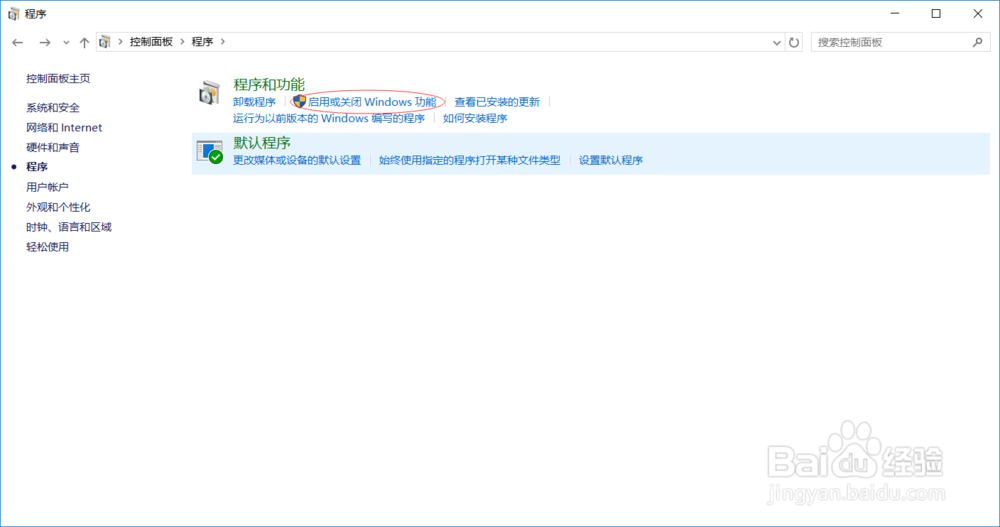Viewport: 1000px width, 527px height.
Task: Select 程序 in the address breadcrumb
Action: (202, 41)
